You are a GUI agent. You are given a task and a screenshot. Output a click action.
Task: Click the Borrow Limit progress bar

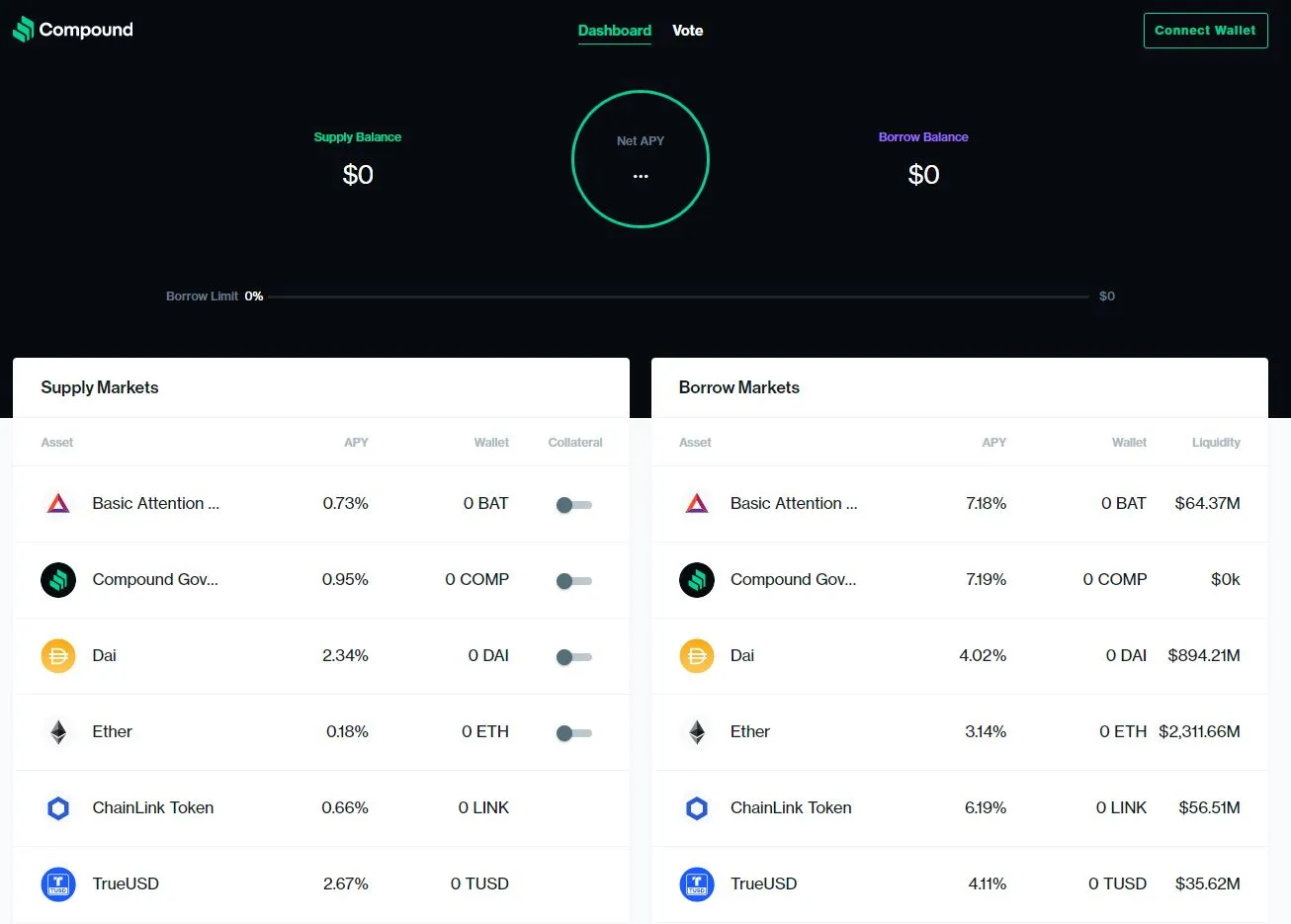[679, 295]
